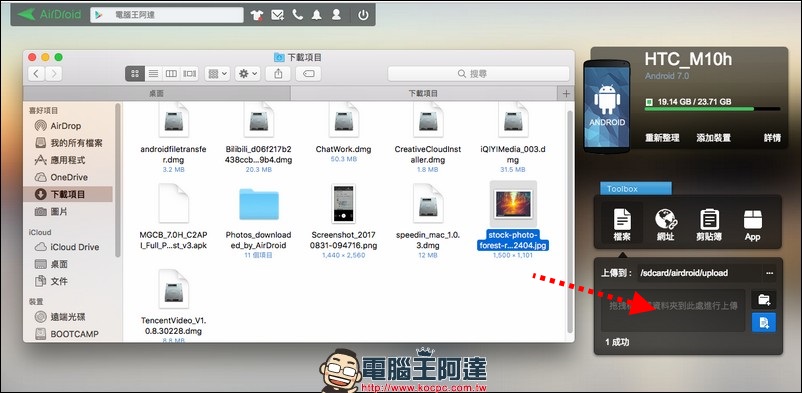Viewport: 802px width, 393px height.
Task: Select the 剪貼簿 tool in Toolbox
Action: pyautogui.click(x=709, y=225)
